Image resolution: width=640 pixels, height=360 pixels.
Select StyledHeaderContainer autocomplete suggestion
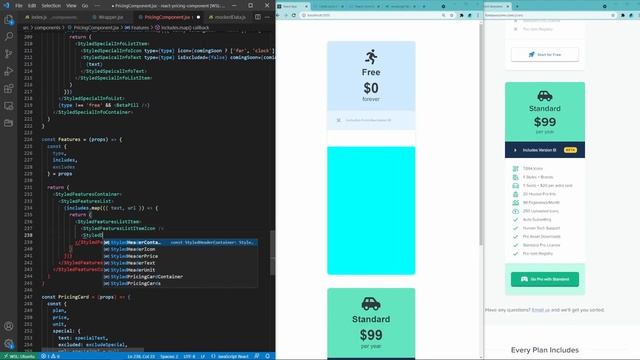point(180,242)
